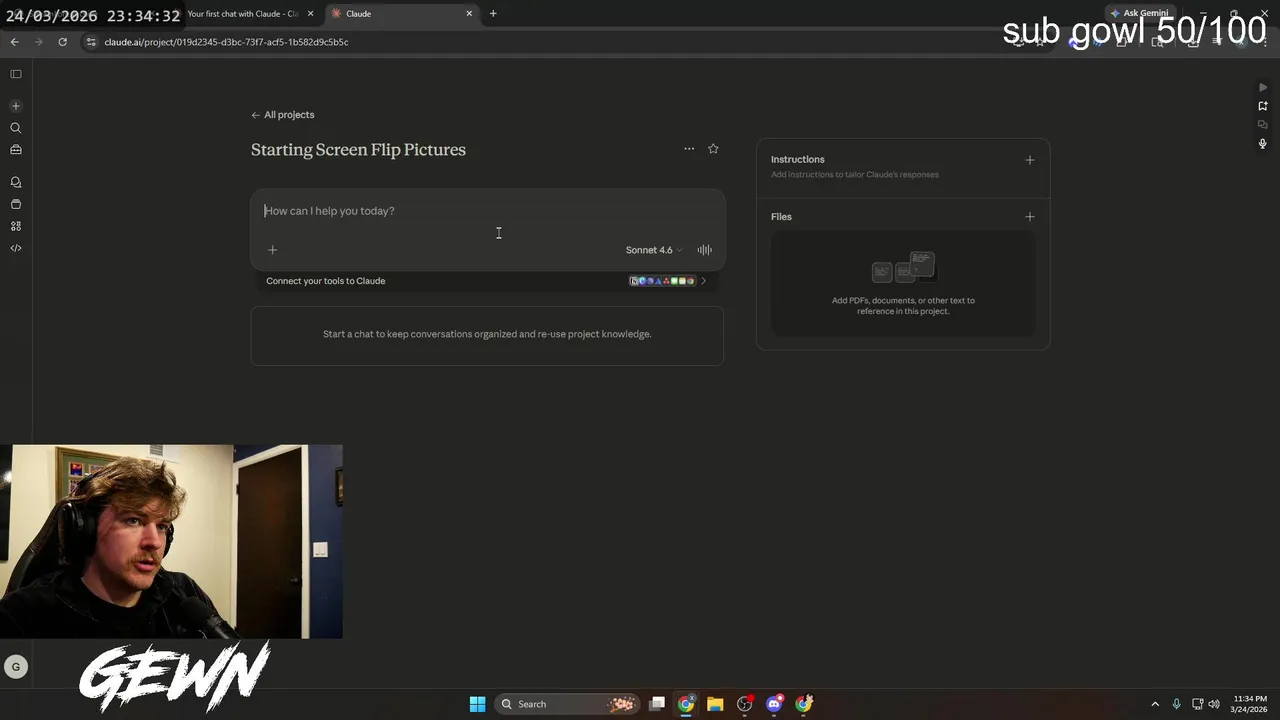Open the volume control in system tray
The height and width of the screenshot is (720, 1280).
(1214, 704)
